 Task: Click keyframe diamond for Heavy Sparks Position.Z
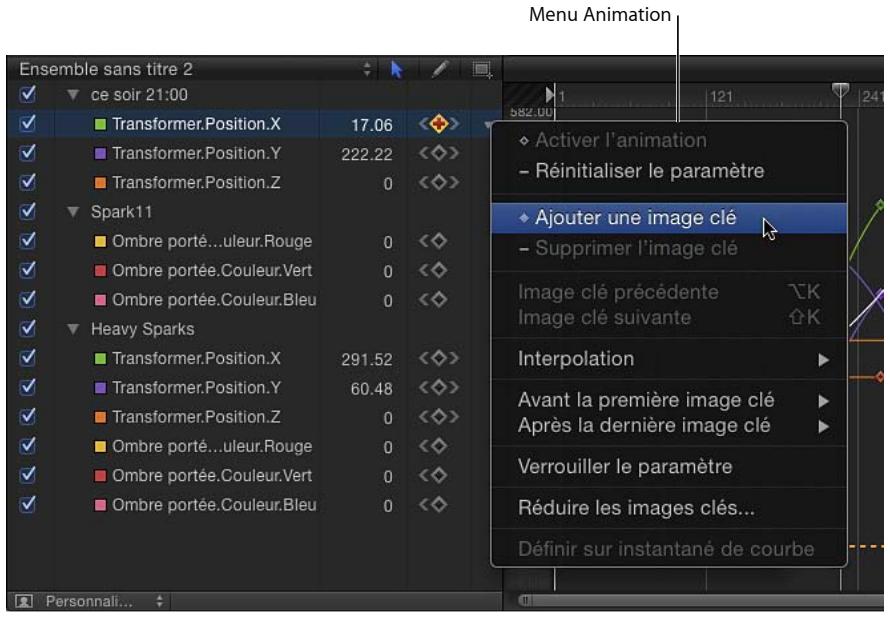pyautogui.click(x=439, y=417)
